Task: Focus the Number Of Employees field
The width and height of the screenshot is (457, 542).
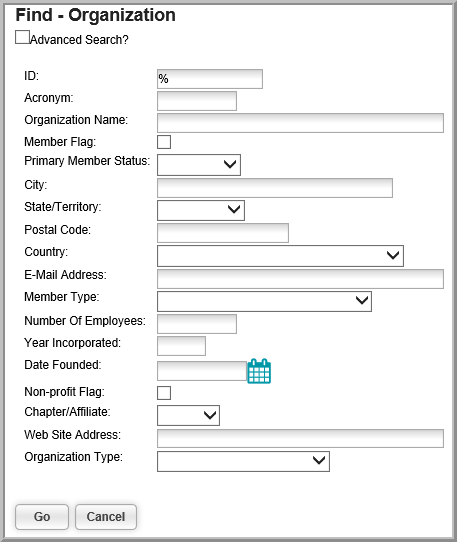Action: click(x=197, y=324)
